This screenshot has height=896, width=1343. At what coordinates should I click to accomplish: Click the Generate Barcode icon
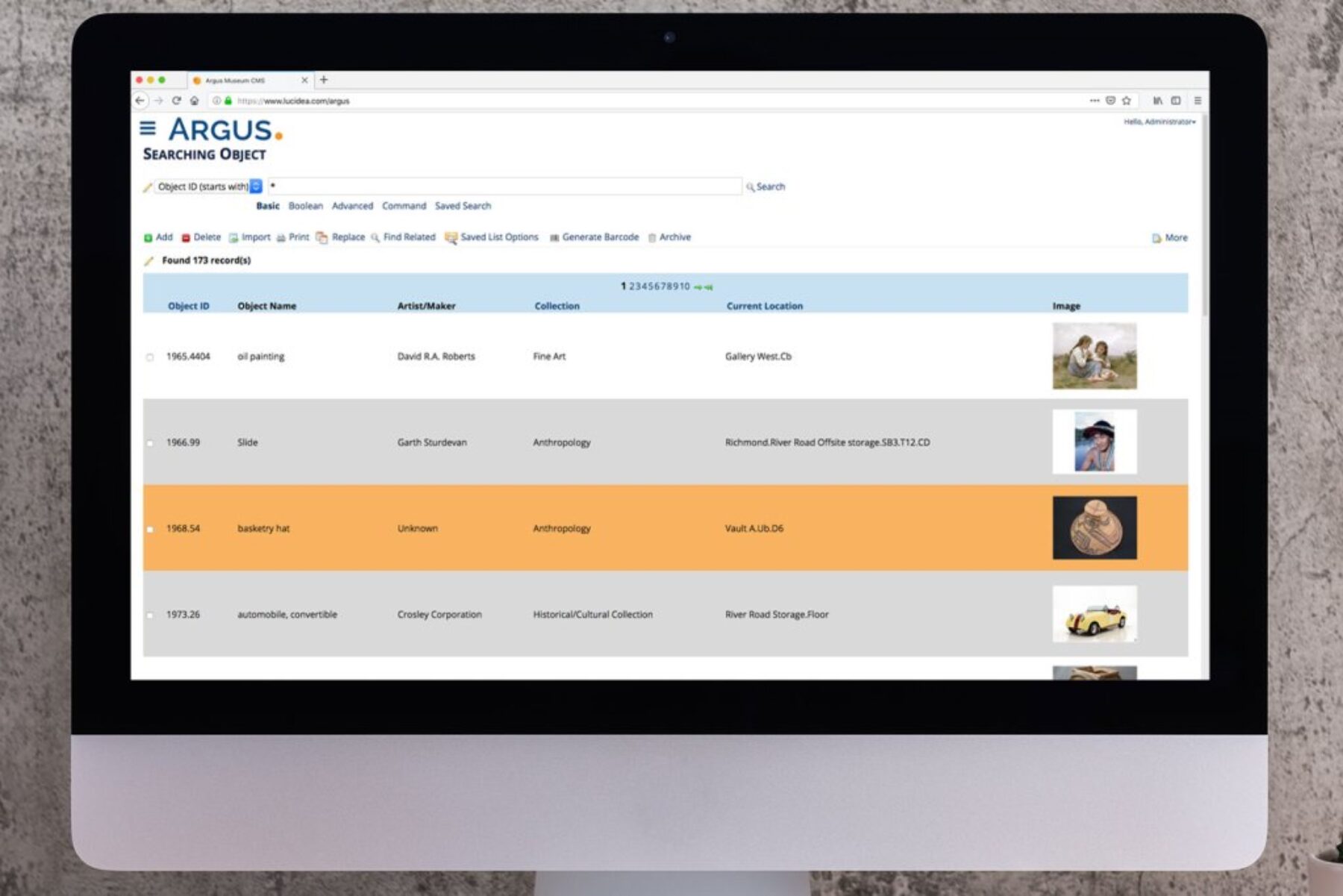(554, 238)
